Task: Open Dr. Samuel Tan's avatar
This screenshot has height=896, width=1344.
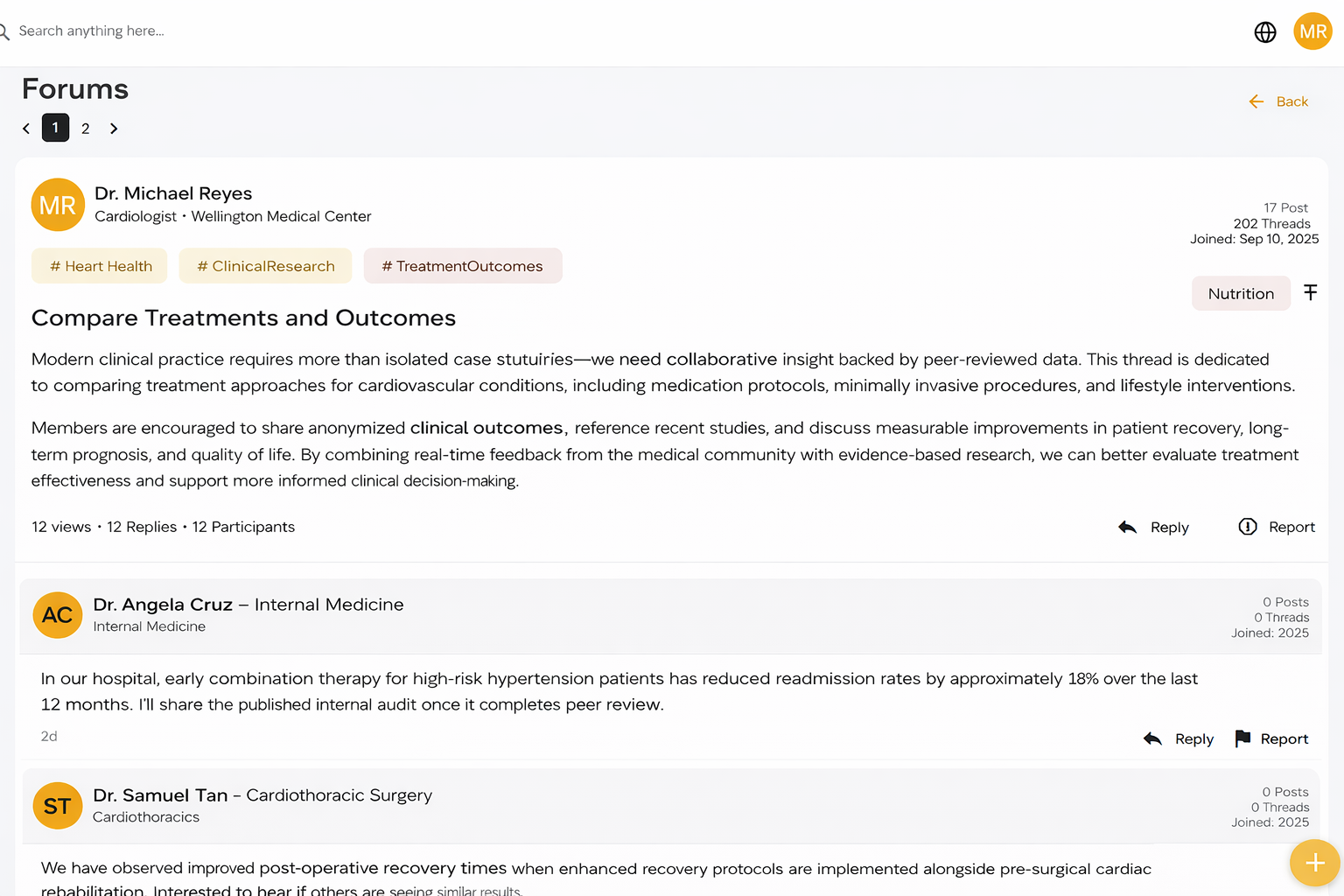Action: pos(58,806)
